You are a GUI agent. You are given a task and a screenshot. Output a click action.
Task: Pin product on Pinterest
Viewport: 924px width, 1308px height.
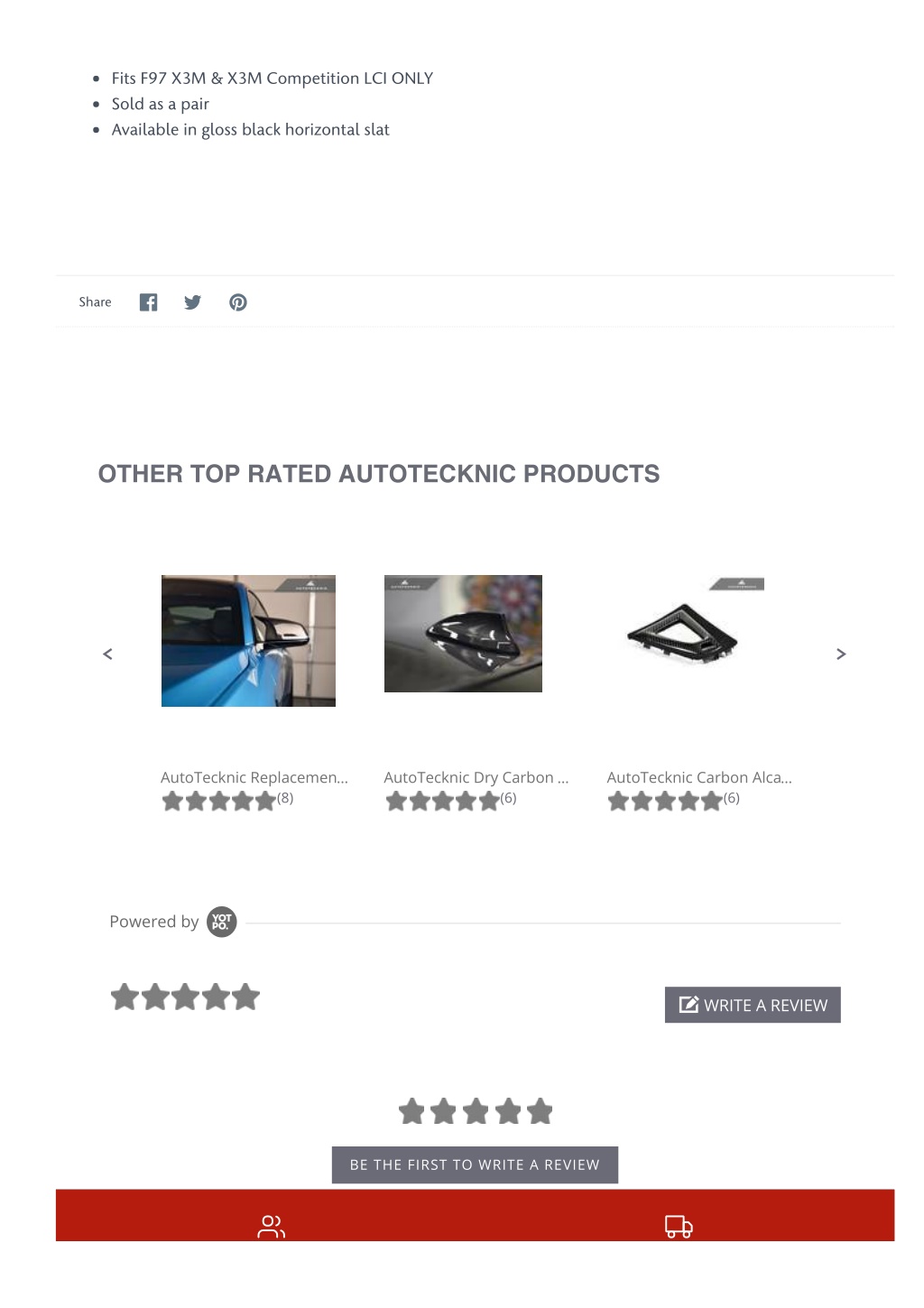[x=238, y=302]
